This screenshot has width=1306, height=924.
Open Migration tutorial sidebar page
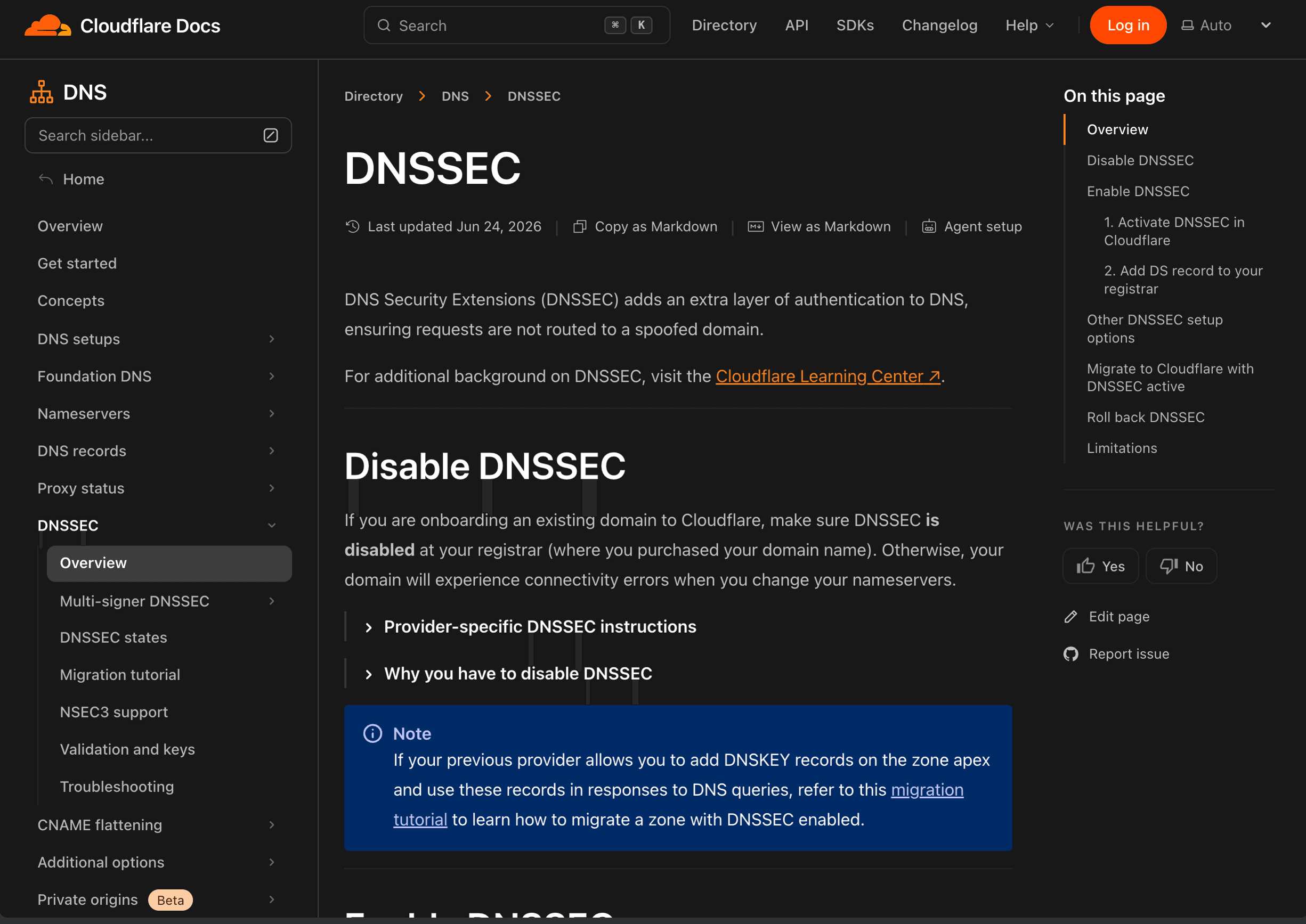click(120, 675)
